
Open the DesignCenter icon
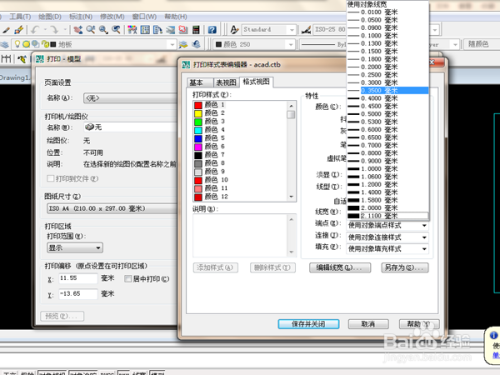click(x=145, y=30)
